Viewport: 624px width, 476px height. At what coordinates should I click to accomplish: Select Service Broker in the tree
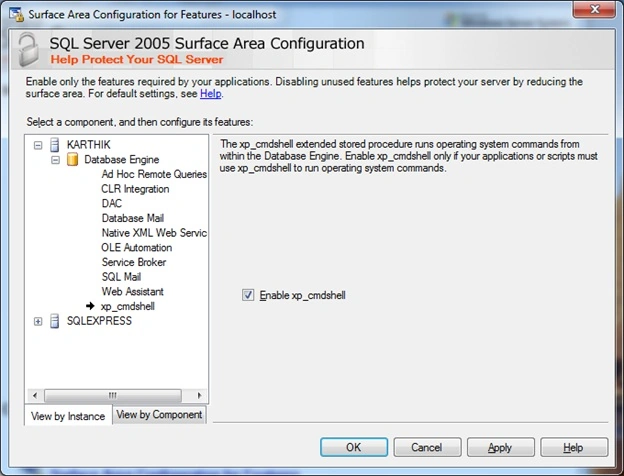[134, 262]
